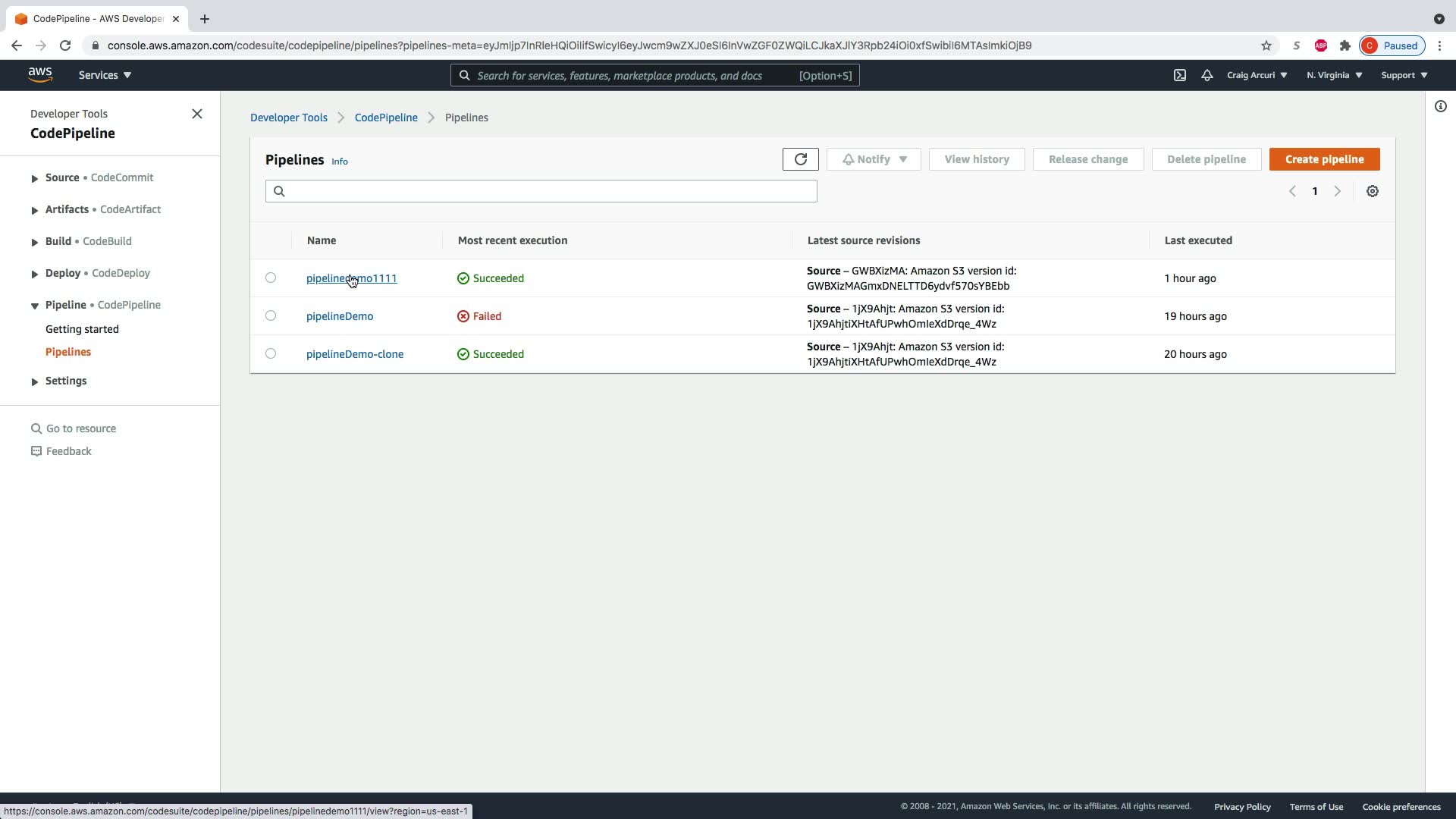The width and height of the screenshot is (1456, 819).
Task: Select the pipelineDemo radio button
Action: click(x=271, y=315)
